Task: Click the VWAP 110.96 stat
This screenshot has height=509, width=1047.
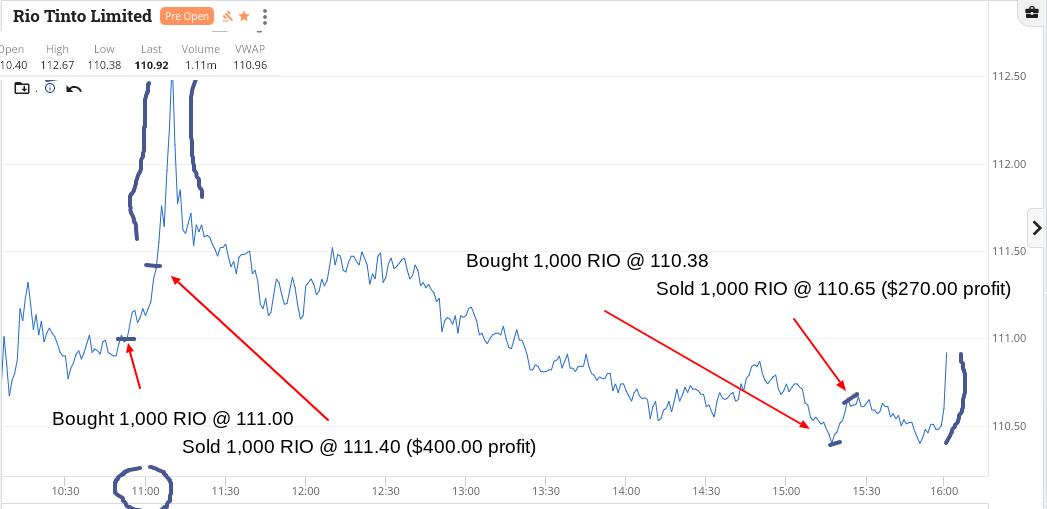Action: (x=250, y=57)
